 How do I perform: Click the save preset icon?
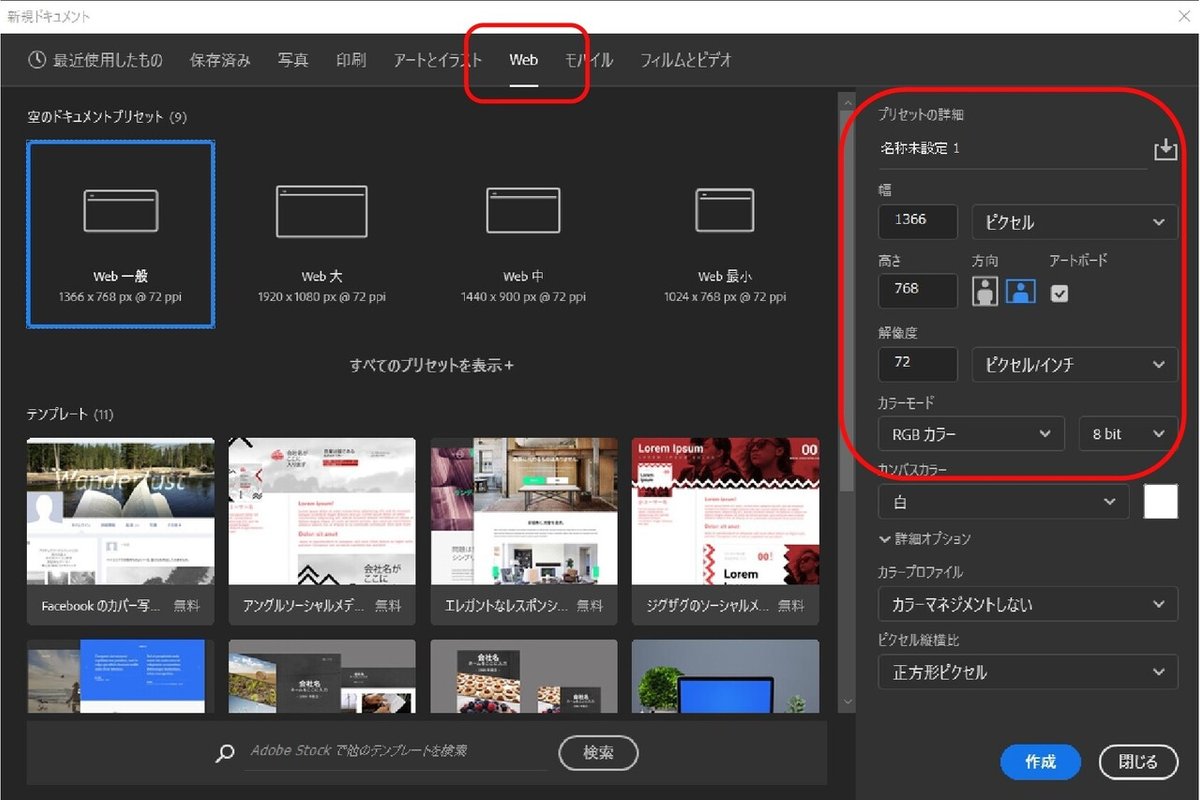coord(1165,150)
